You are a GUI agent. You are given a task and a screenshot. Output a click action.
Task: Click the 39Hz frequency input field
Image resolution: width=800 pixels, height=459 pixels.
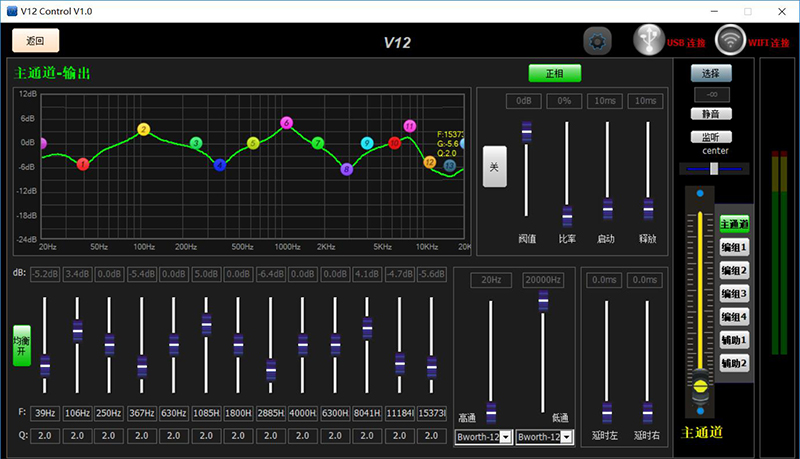[45, 412]
